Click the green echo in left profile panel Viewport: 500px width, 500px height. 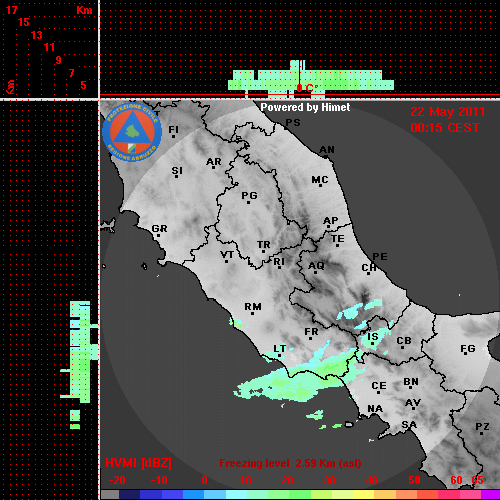[x=80, y=353]
